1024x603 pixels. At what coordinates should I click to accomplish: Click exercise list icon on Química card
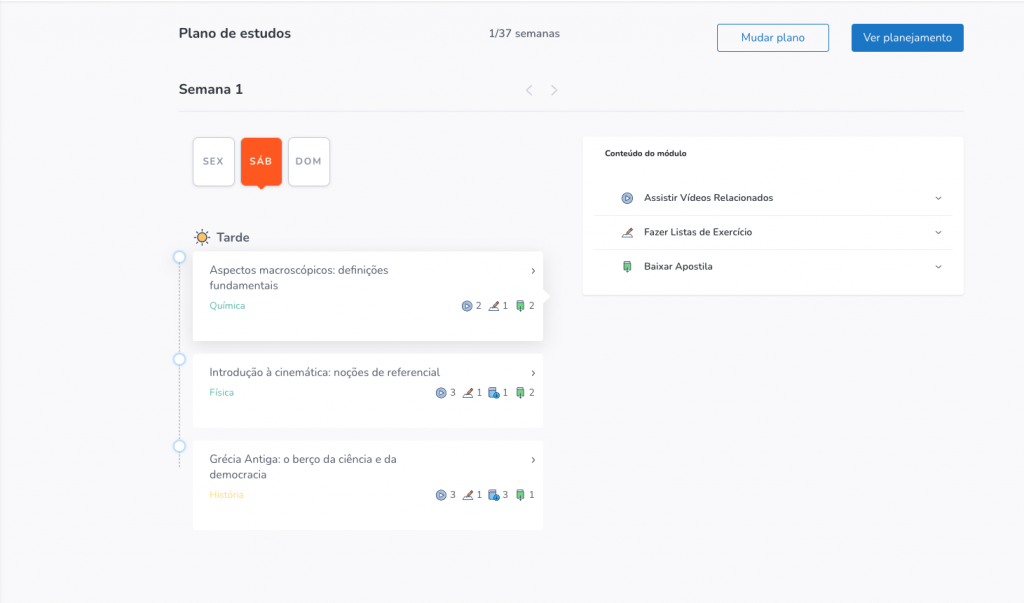[x=494, y=306]
